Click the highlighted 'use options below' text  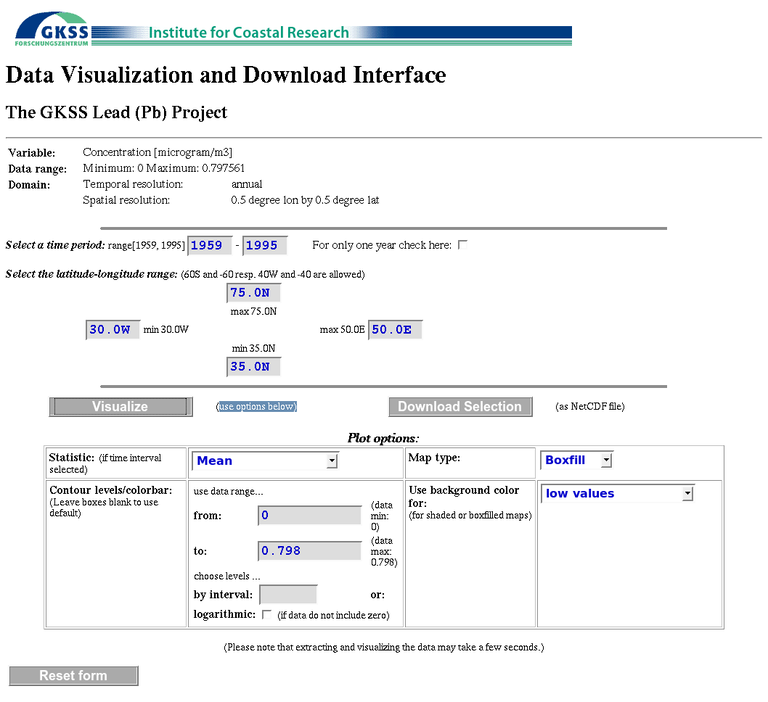[257, 407]
